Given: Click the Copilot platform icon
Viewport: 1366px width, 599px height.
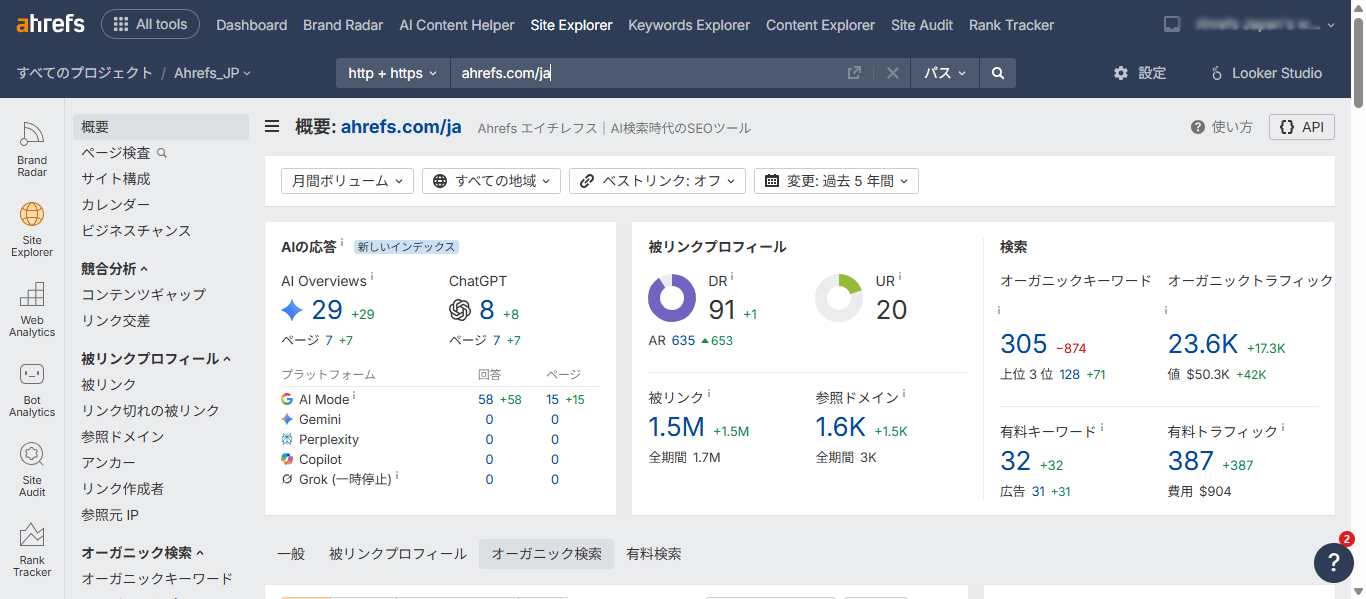Looking at the screenshot, I should 287,459.
